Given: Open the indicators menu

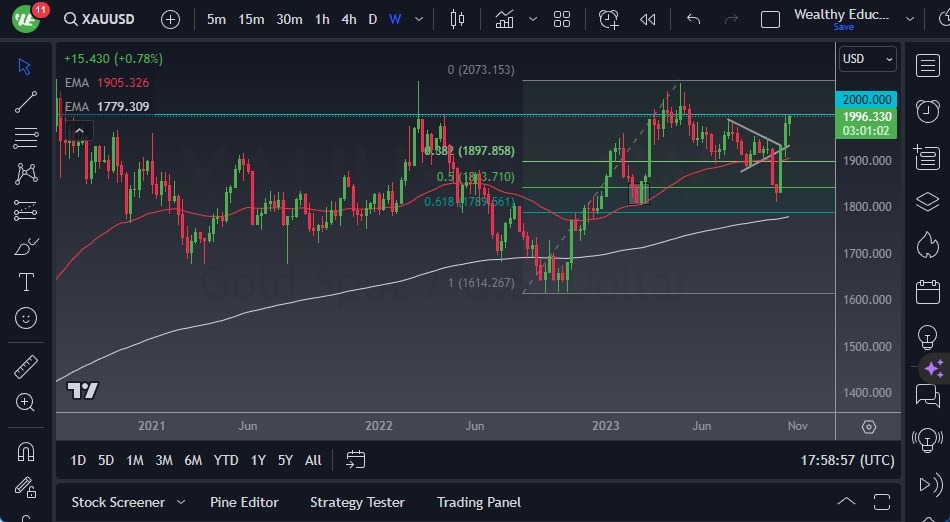Looking at the screenshot, I should tap(504, 19).
